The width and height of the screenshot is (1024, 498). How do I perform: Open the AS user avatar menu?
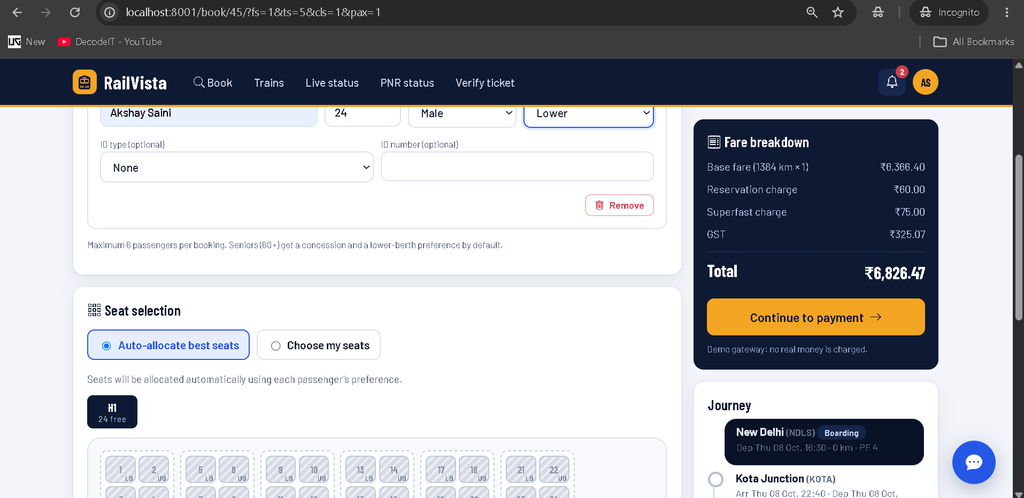(x=925, y=82)
